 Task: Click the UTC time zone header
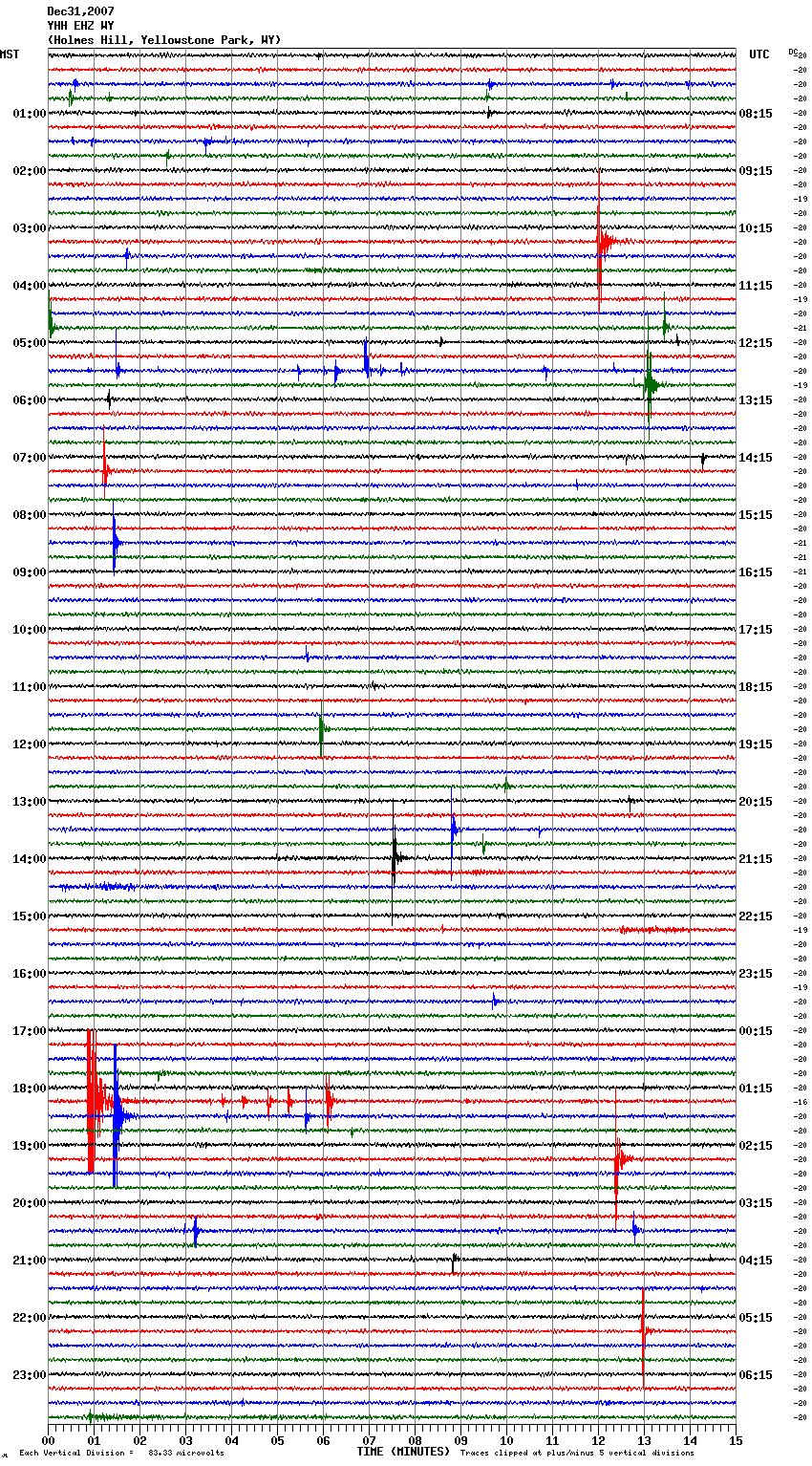759,54
